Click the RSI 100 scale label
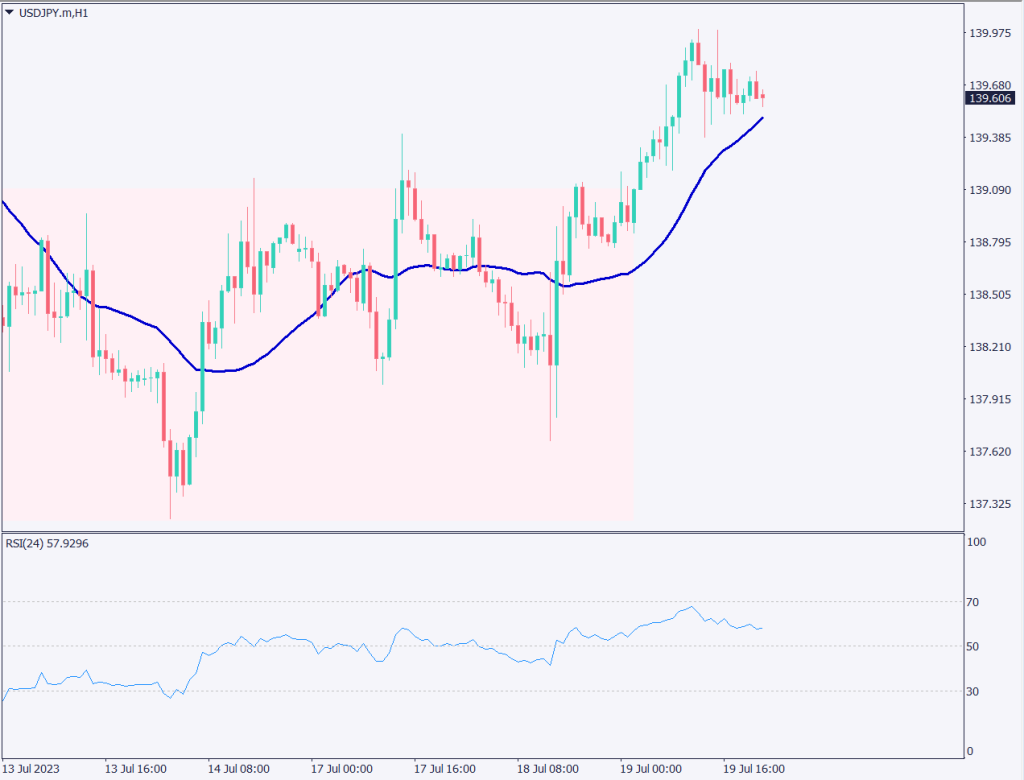This screenshot has width=1024, height=780. [978, 542]
